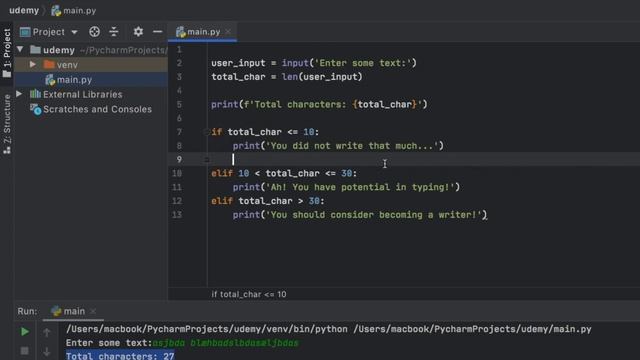Click on user_input variable on line 2
The image size is (640, 360).
[238, 63]
